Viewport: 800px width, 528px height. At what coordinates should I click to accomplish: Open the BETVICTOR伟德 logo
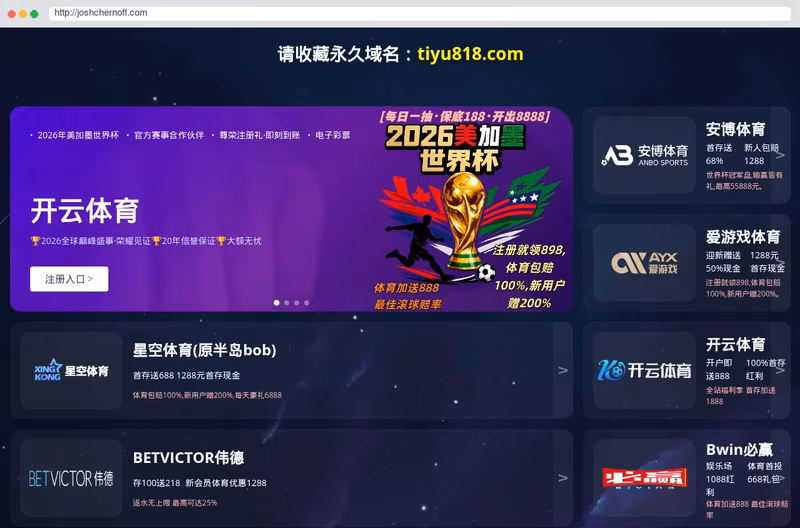(71, 478)
